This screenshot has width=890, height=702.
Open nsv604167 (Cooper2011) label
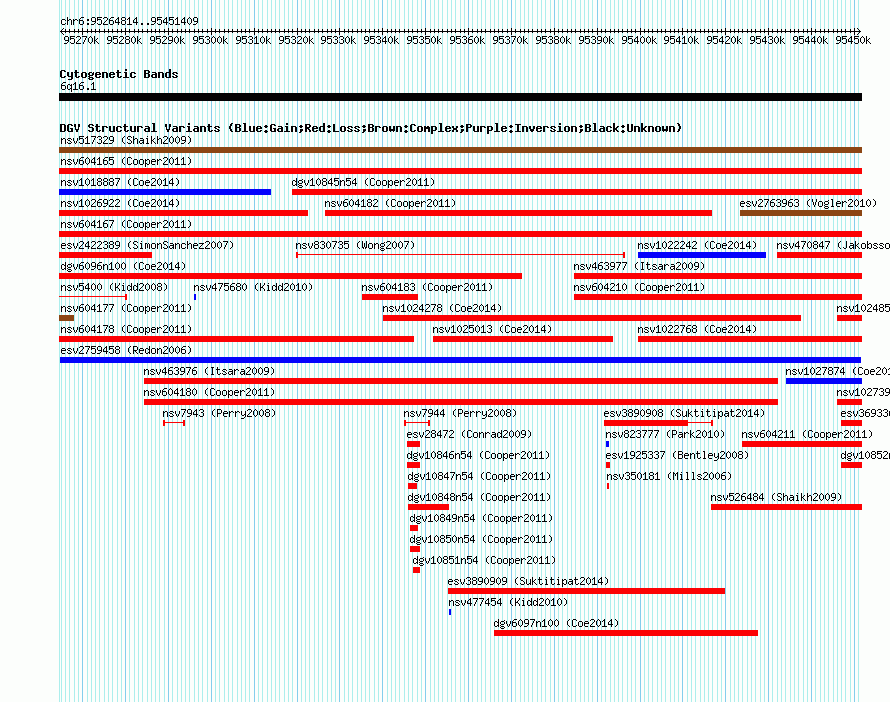click(126, 224)
